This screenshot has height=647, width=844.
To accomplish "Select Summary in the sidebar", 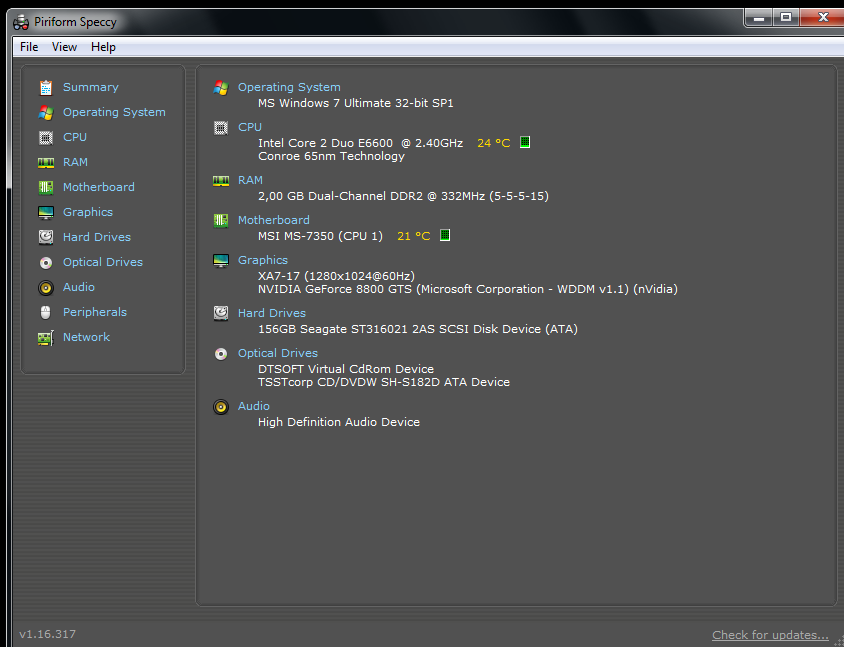I will pyautogui.click(x=46, y=87).
